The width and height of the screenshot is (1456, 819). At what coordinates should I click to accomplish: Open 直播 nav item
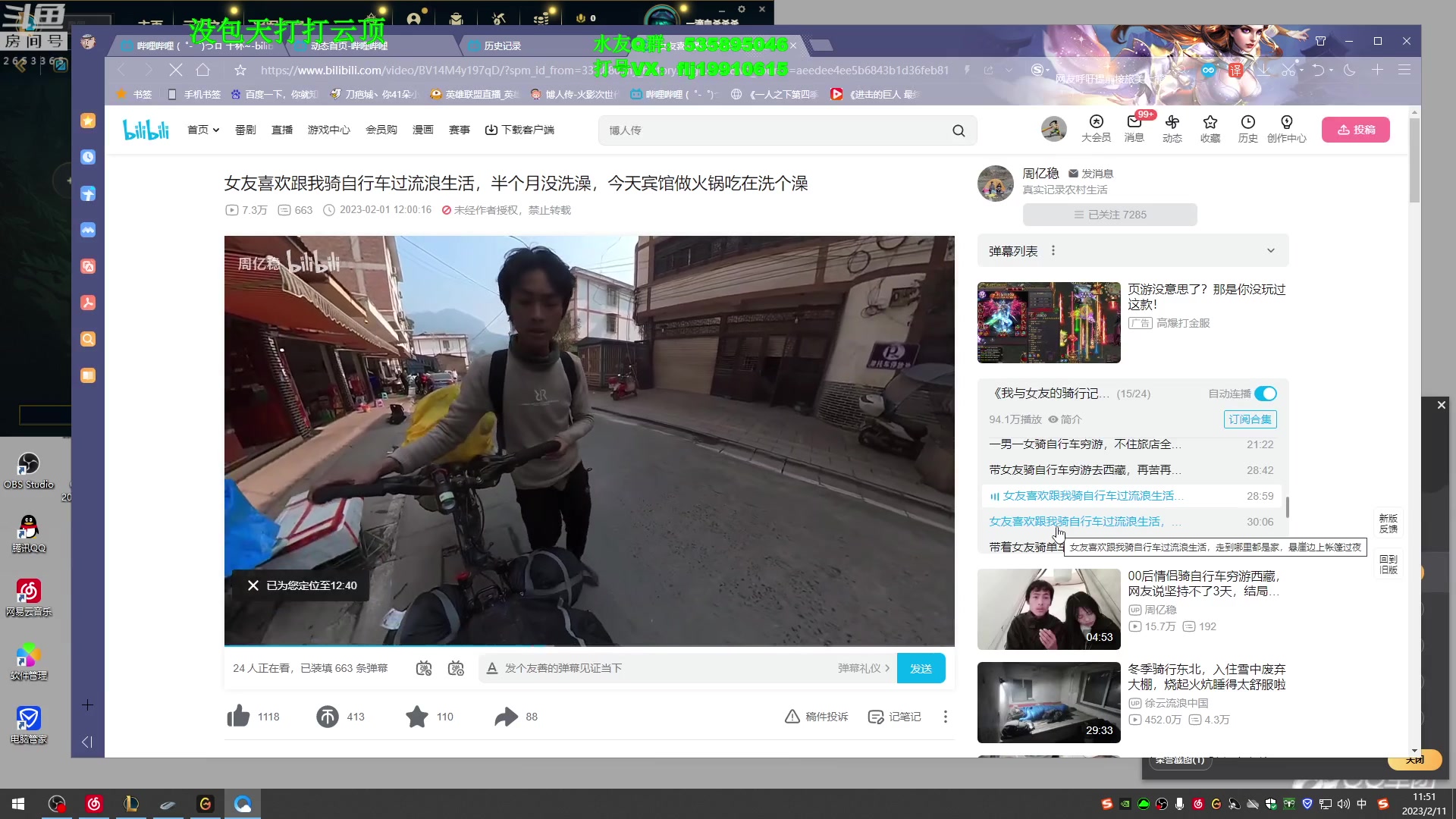coord(282,130)
